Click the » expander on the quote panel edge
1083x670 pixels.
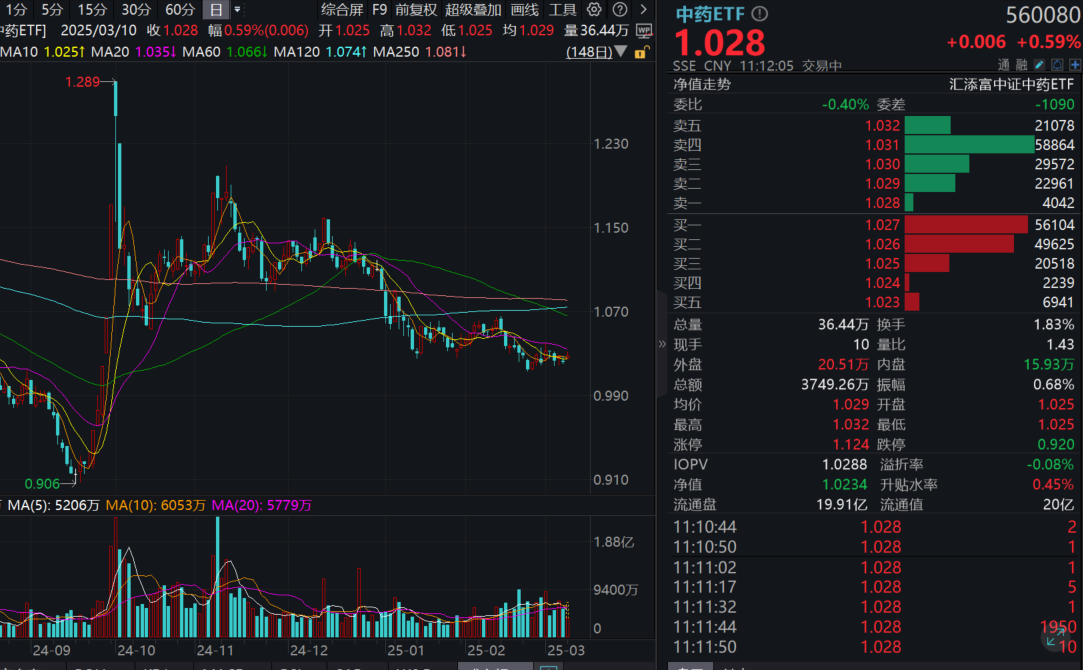pos(660,342)
